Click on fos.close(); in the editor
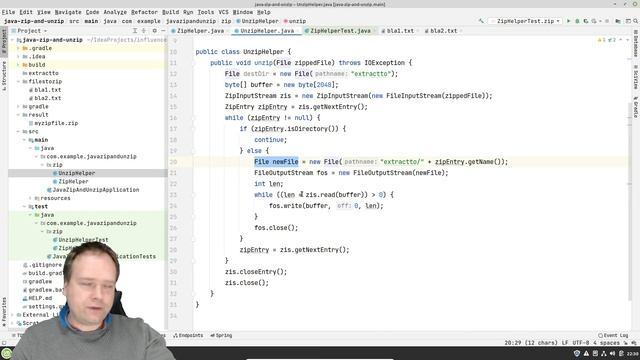 tap(276, 228)
